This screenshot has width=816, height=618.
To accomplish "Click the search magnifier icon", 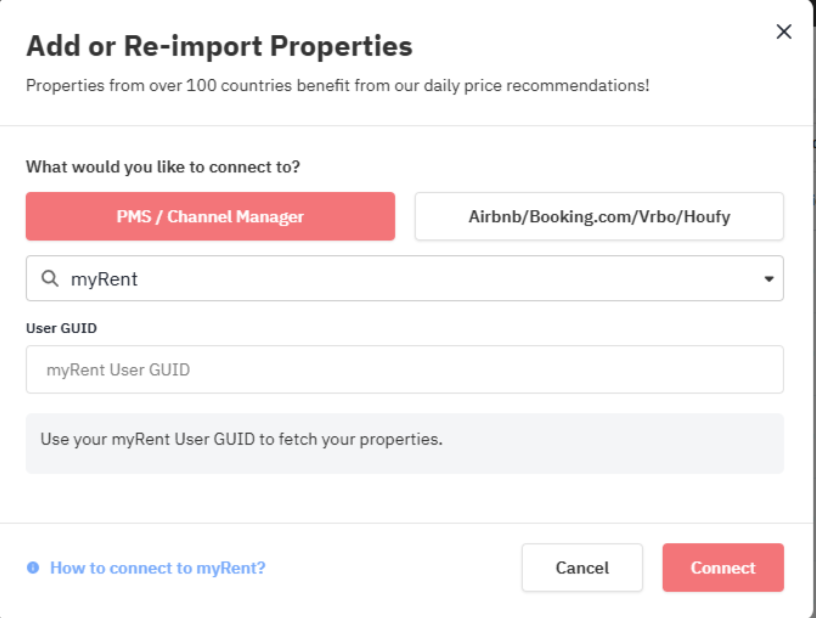I will (x=49, y=279).
